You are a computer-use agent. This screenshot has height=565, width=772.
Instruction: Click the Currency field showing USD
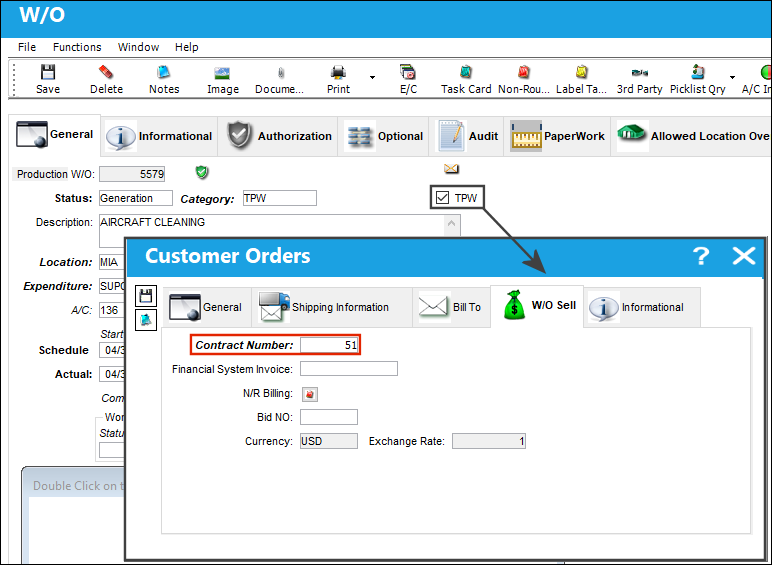329,441
